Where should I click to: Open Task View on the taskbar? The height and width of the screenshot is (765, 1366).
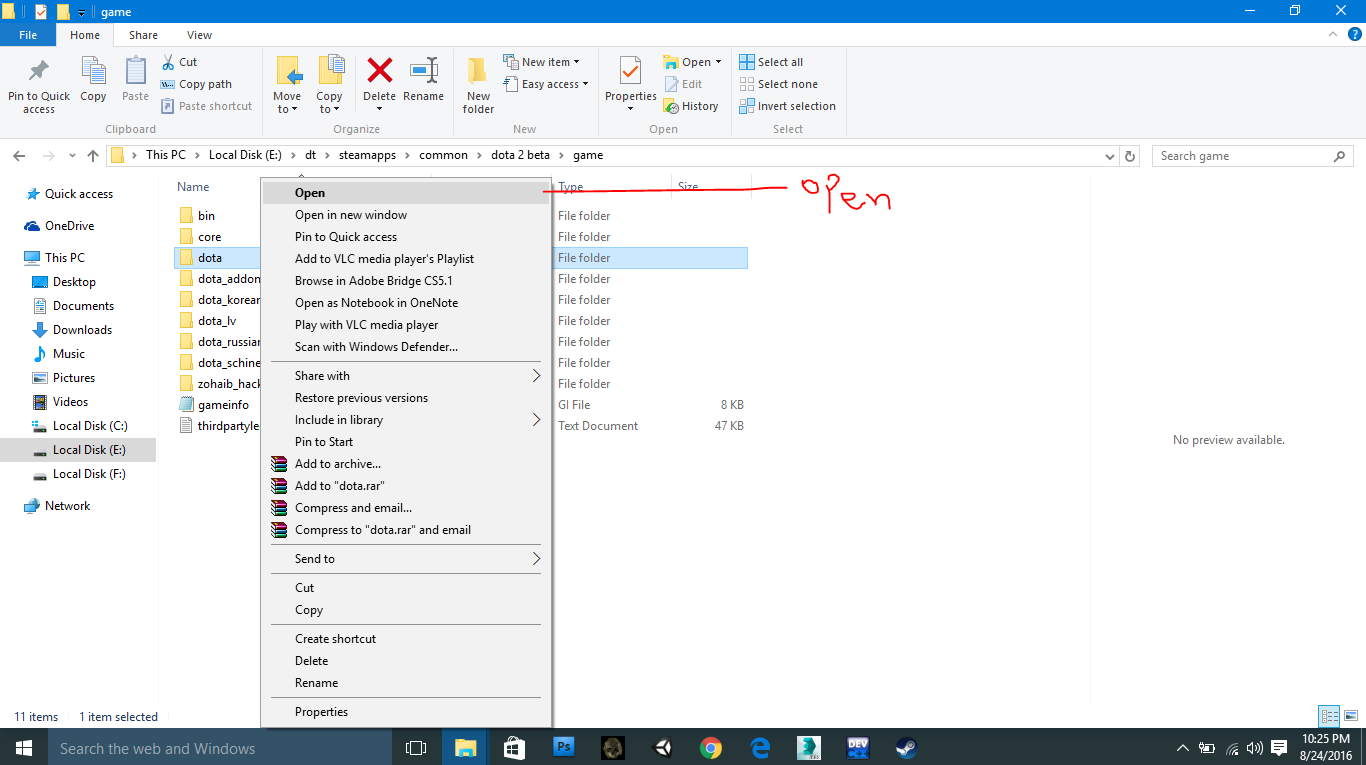pos(416,747)
